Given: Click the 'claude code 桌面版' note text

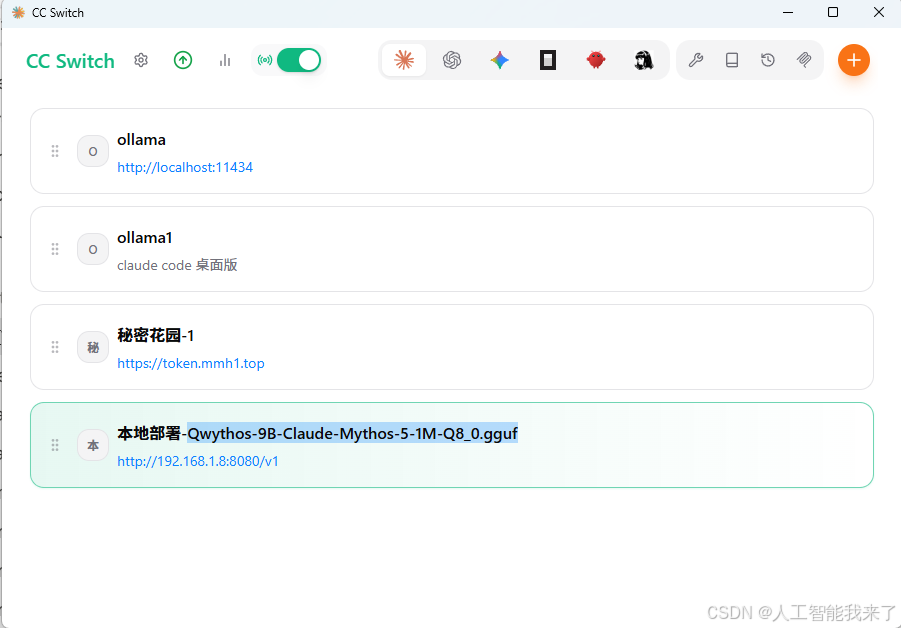Looking at the screenshot, I should pyautogui.click(x=177, y=265).
